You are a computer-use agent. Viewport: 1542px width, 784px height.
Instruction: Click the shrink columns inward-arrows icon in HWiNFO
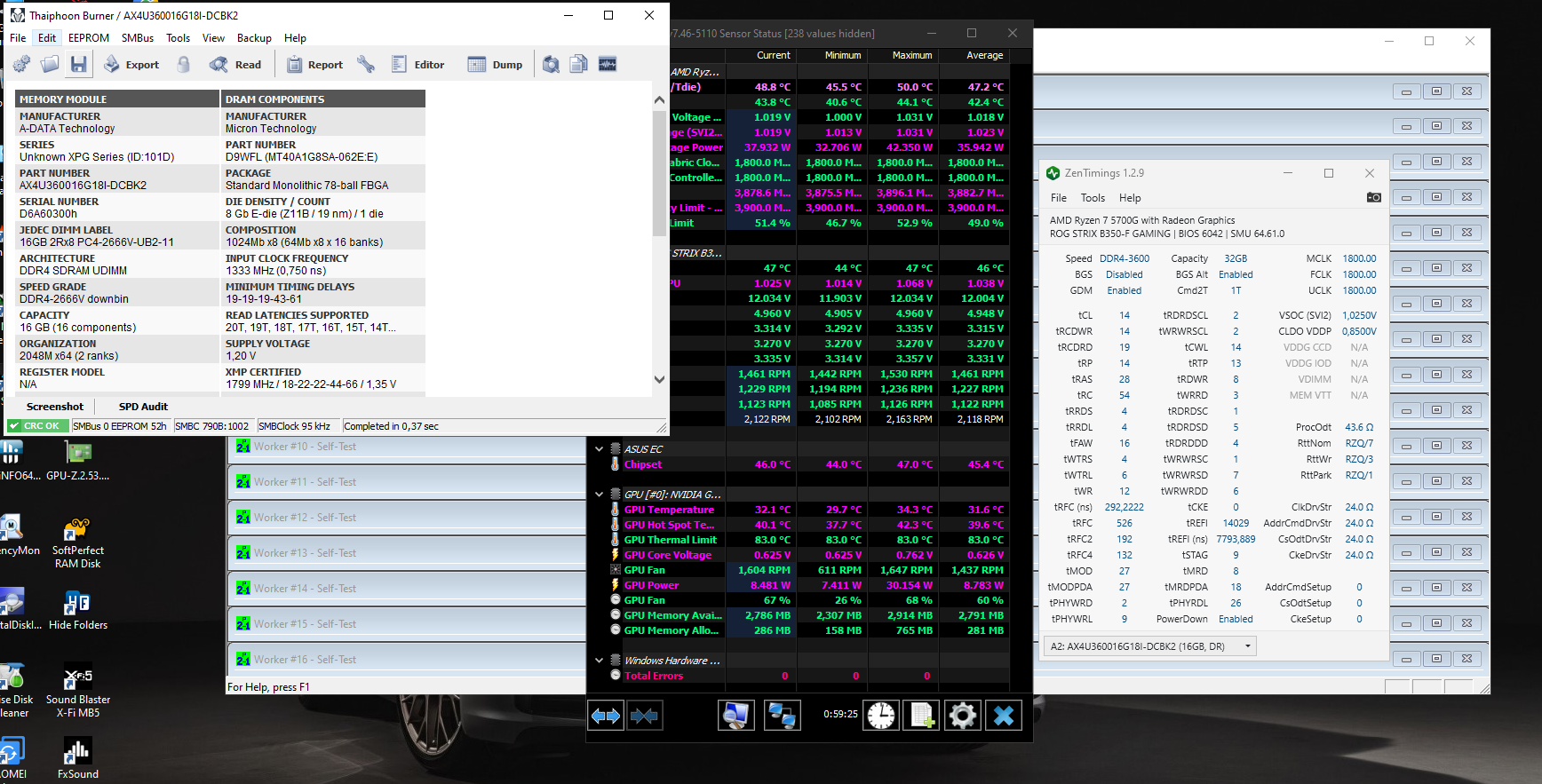point(644,716)
